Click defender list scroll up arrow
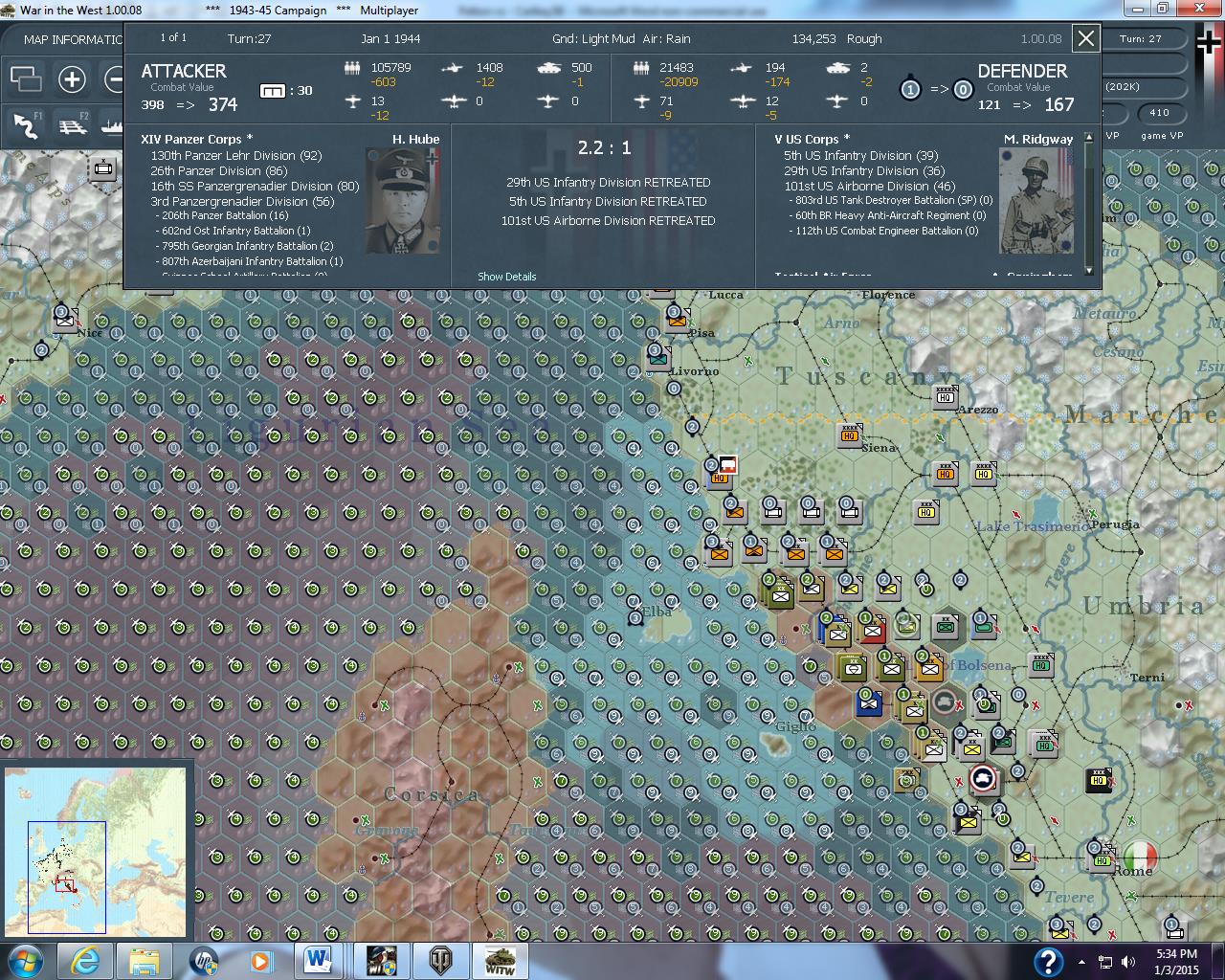This screenshot has width=1225, height=980. tap(1087, 139)
